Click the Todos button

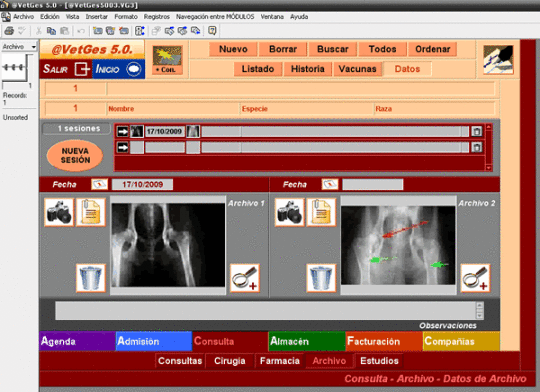[382, 49]
